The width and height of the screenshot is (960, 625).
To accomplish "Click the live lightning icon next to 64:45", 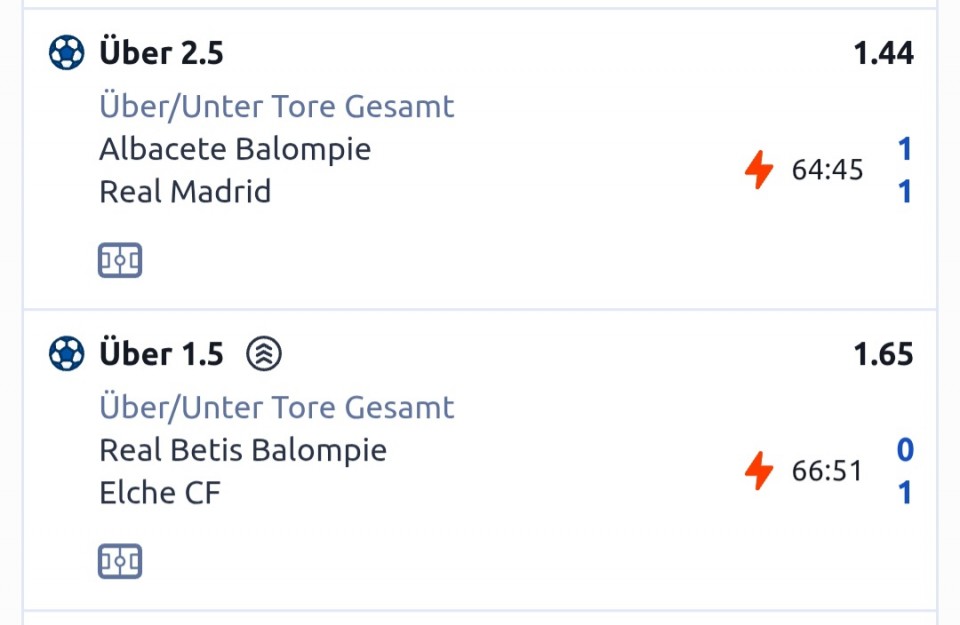I will coord(760,170).
